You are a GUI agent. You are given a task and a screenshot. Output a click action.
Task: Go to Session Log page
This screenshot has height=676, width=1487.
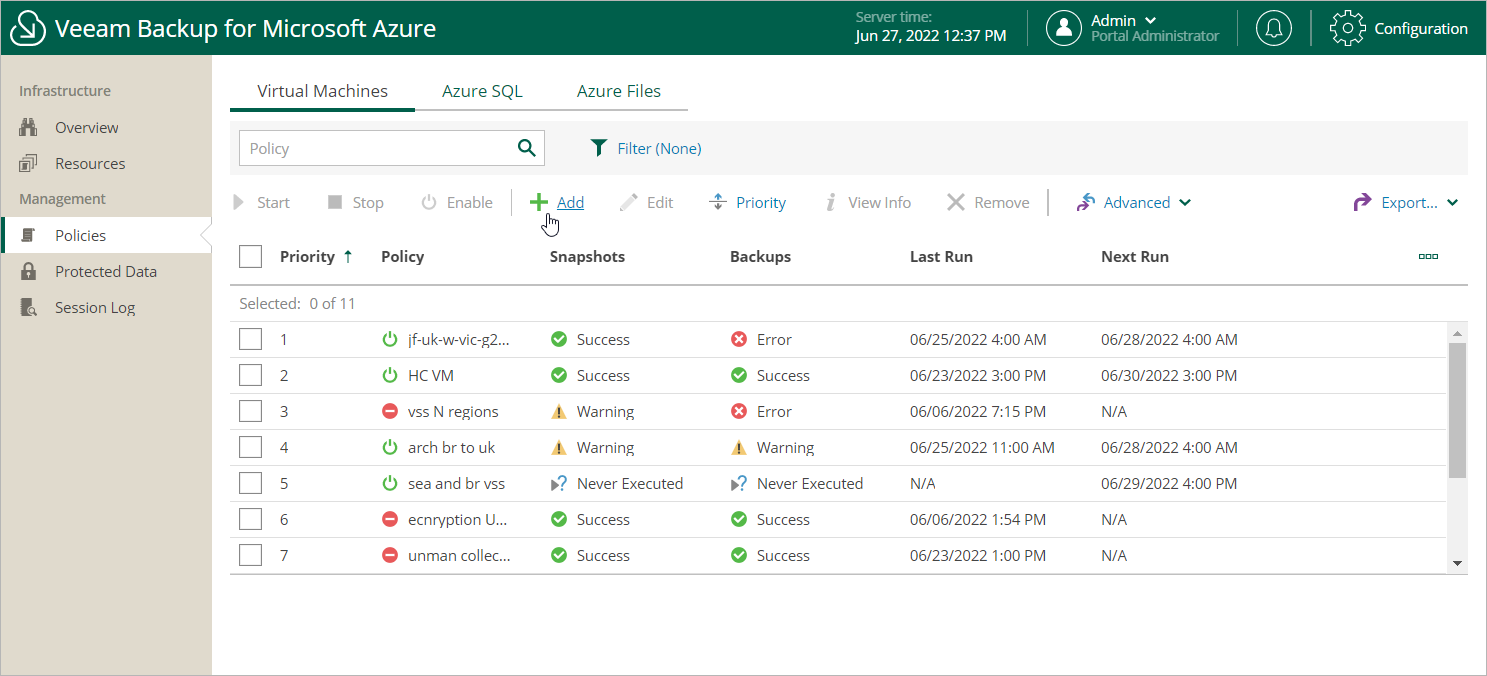point(94,307)
